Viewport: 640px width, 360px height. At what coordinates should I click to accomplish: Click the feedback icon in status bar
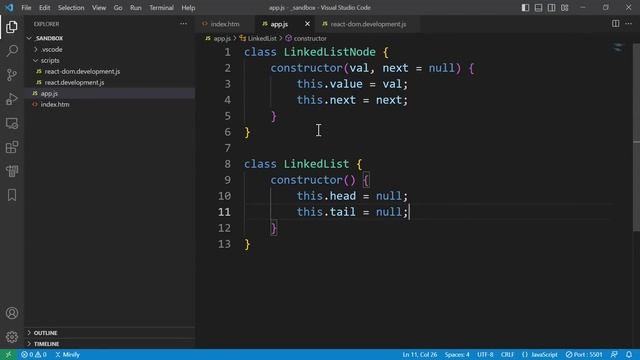tap(614, 354)
